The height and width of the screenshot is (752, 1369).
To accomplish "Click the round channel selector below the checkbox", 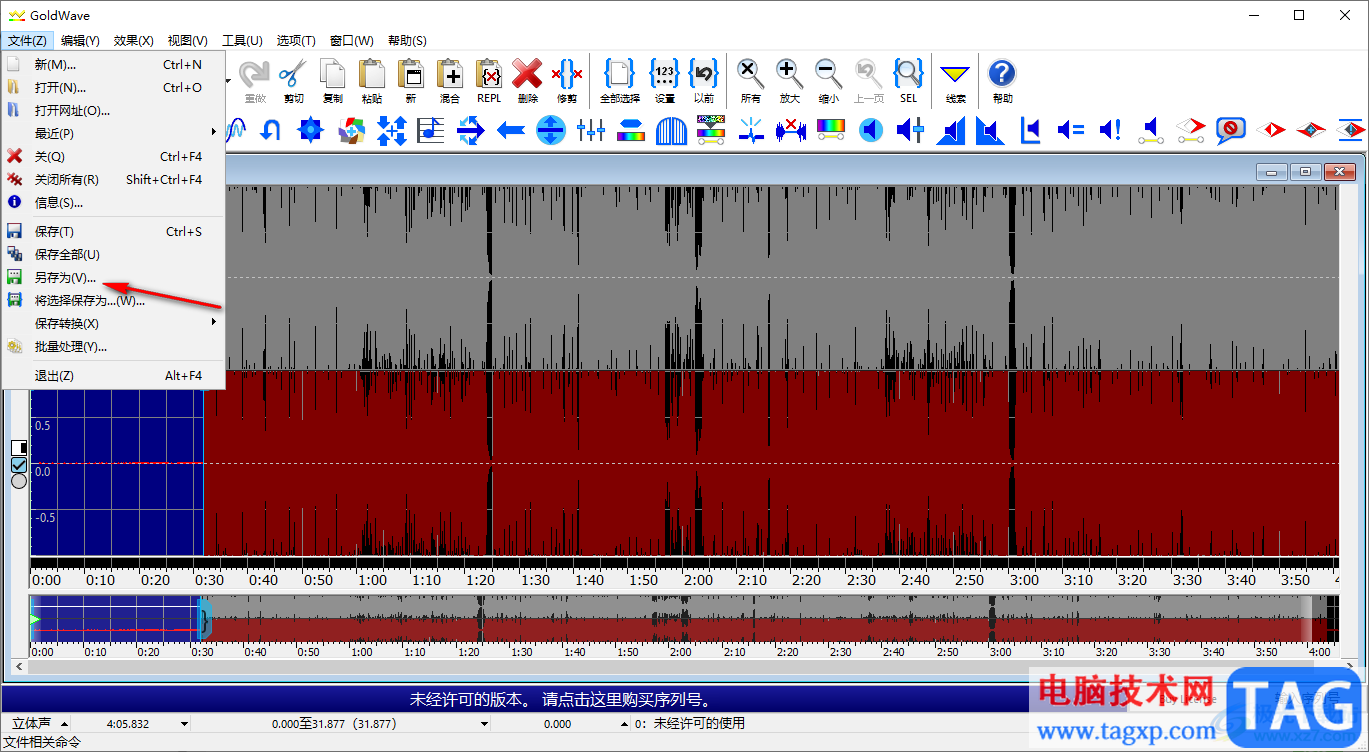I will pos(19,481).
